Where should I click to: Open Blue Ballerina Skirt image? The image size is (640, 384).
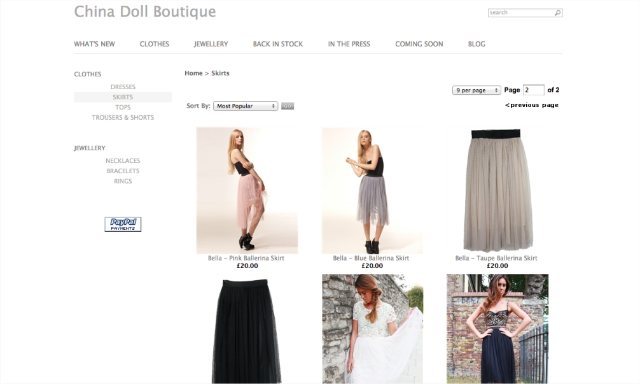click(x=372, y=191)
